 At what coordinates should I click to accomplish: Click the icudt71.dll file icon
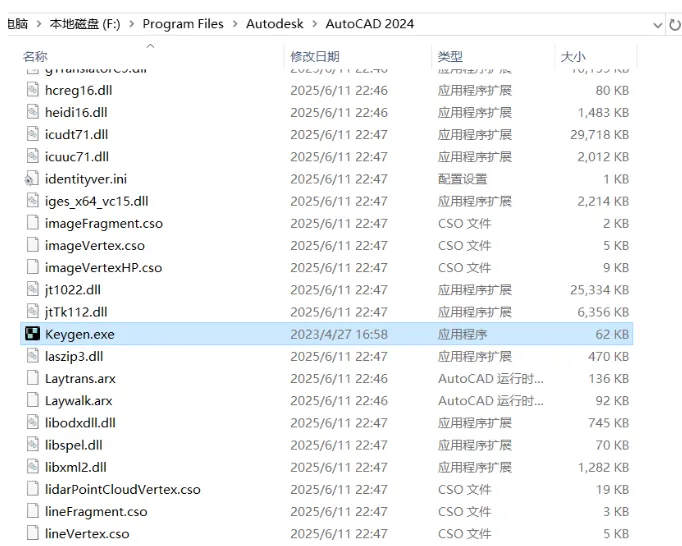33,134
